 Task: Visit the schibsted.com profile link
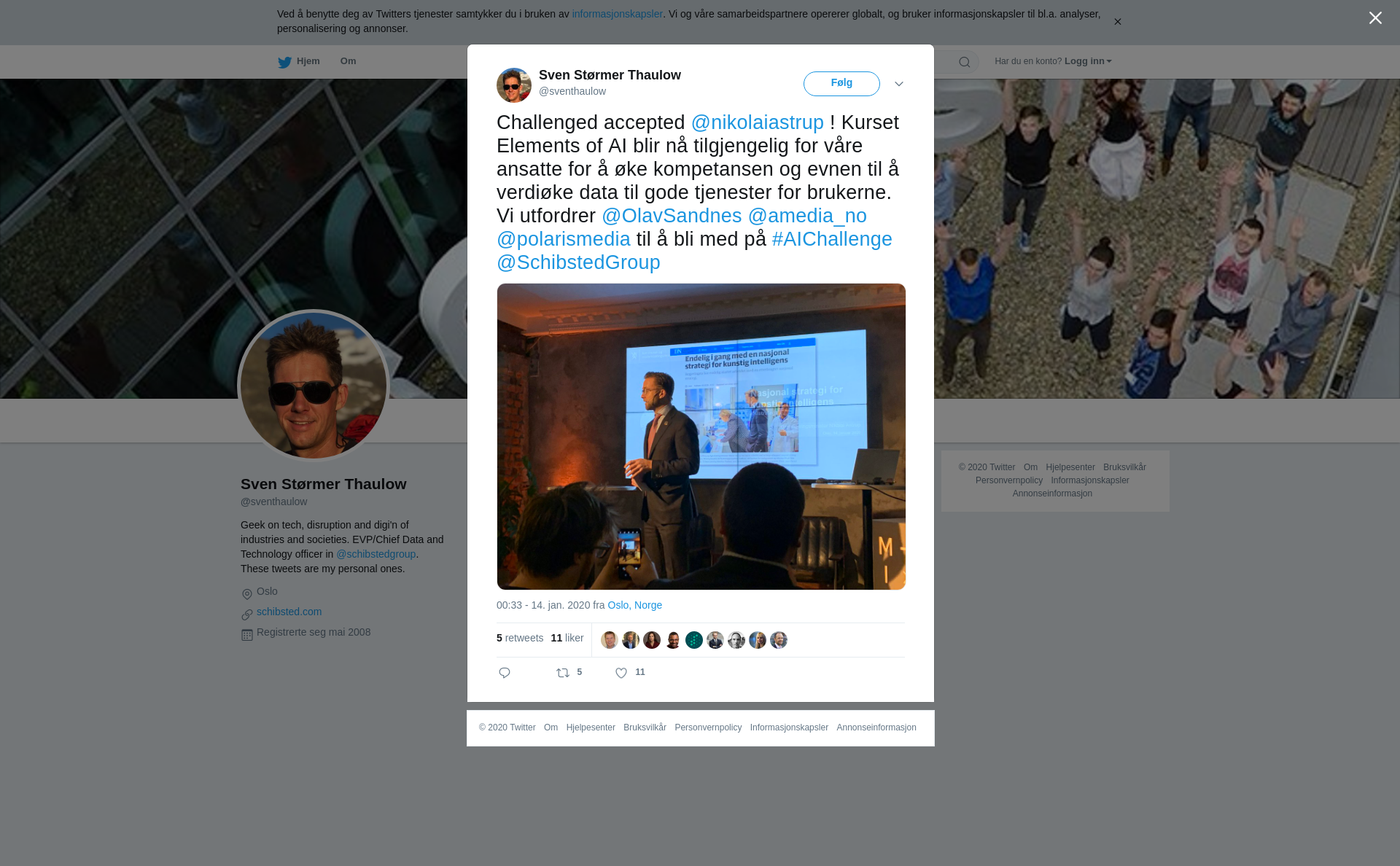point(289,612)
